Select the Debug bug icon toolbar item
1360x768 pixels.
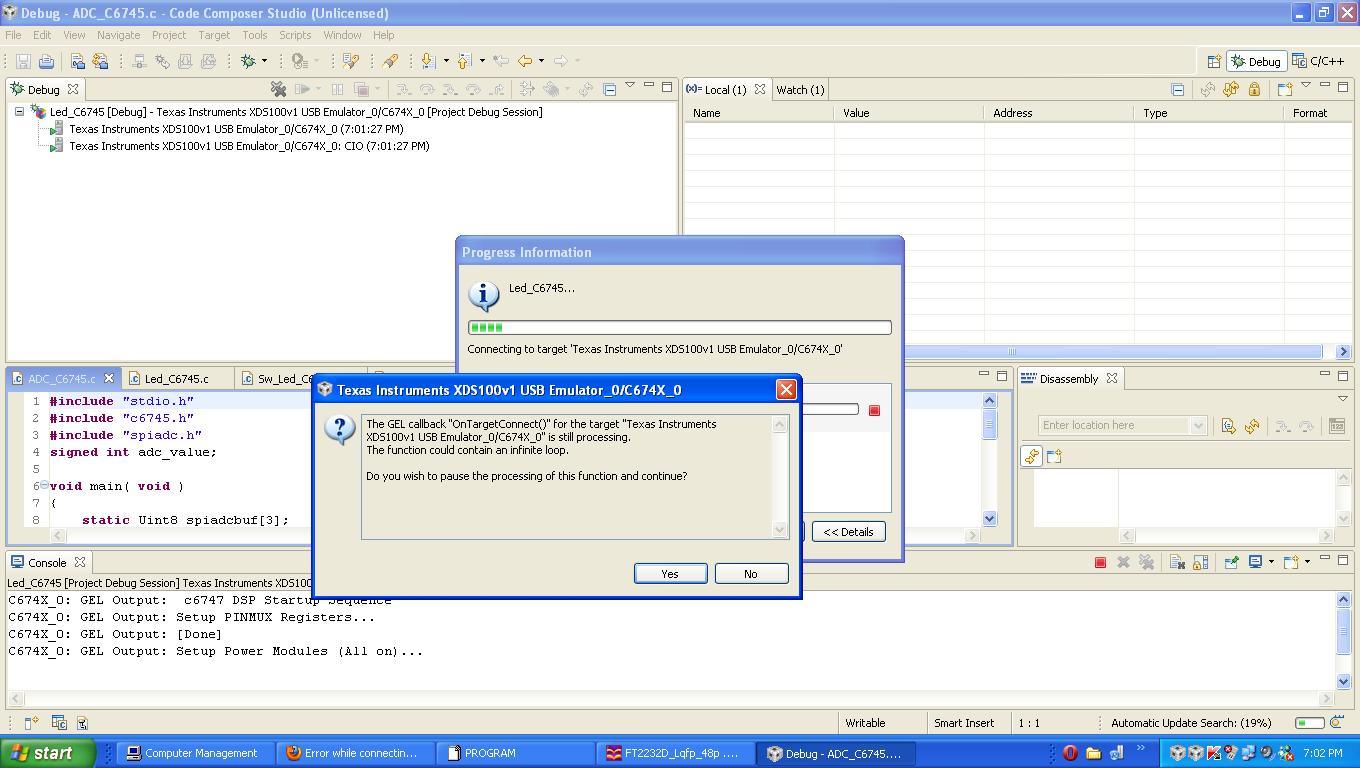tap(248, 61)
